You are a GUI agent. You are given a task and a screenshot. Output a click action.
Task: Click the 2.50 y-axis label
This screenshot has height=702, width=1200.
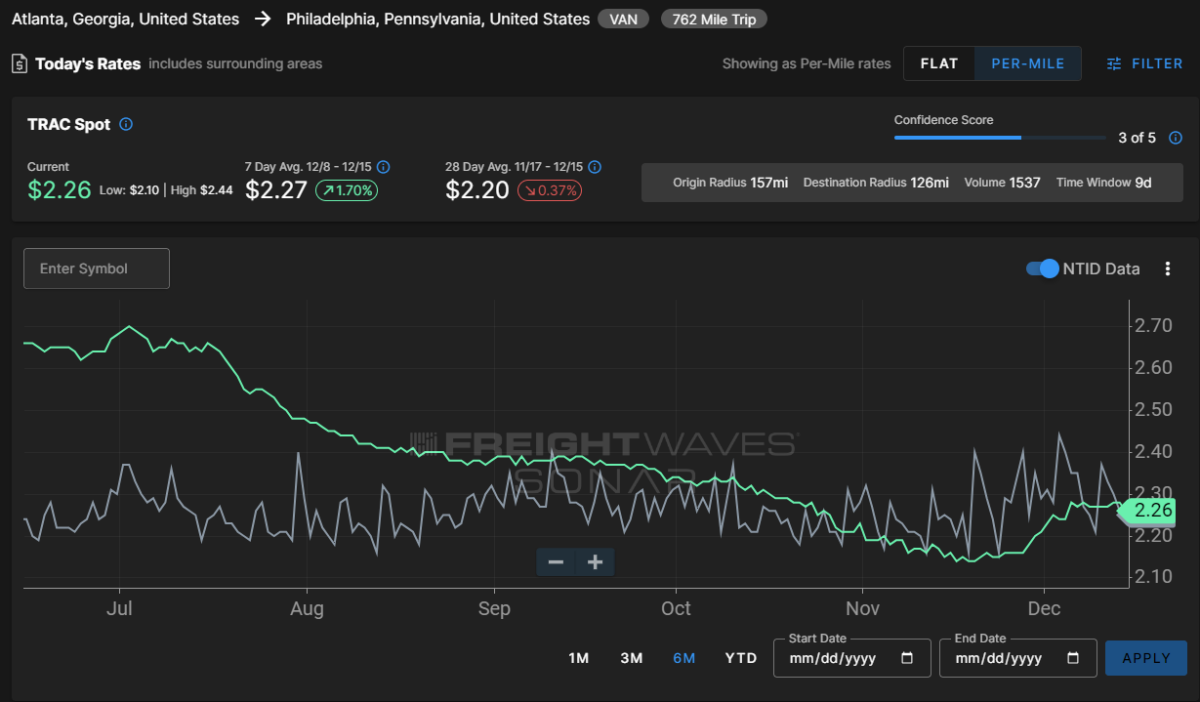click(x=1153, y=409)
